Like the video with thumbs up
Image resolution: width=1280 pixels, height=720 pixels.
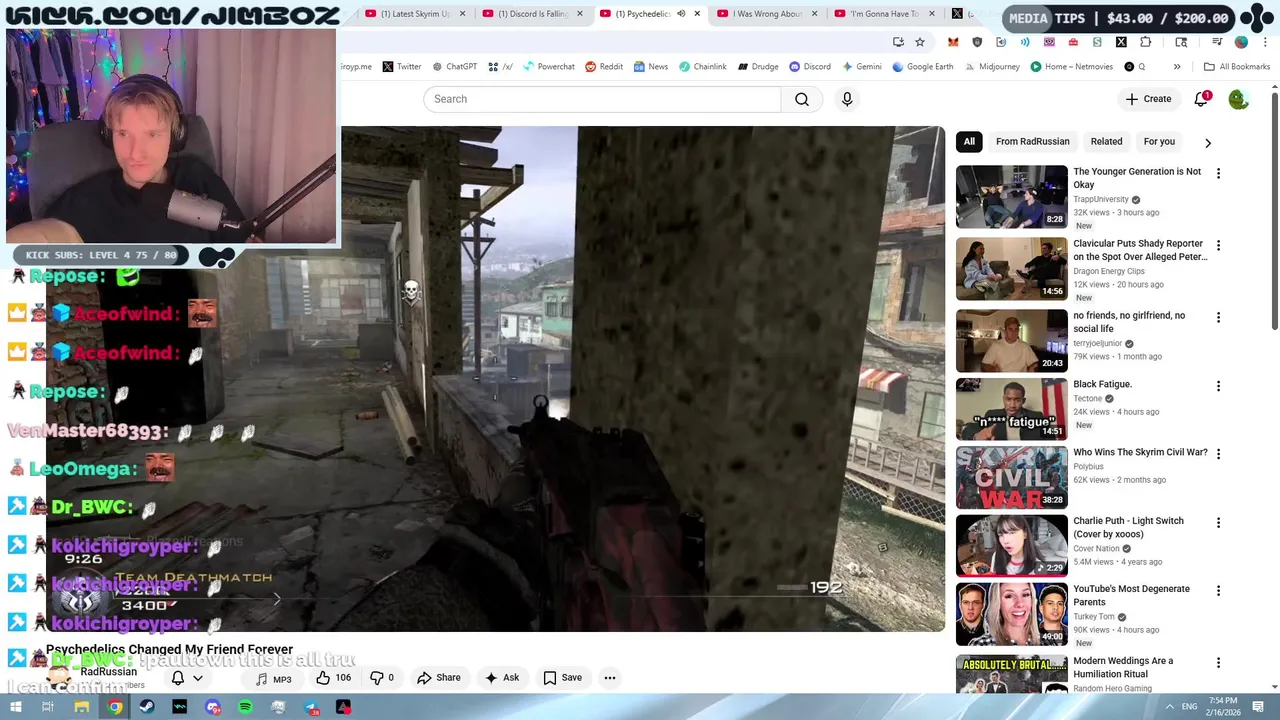pos(334,678)
